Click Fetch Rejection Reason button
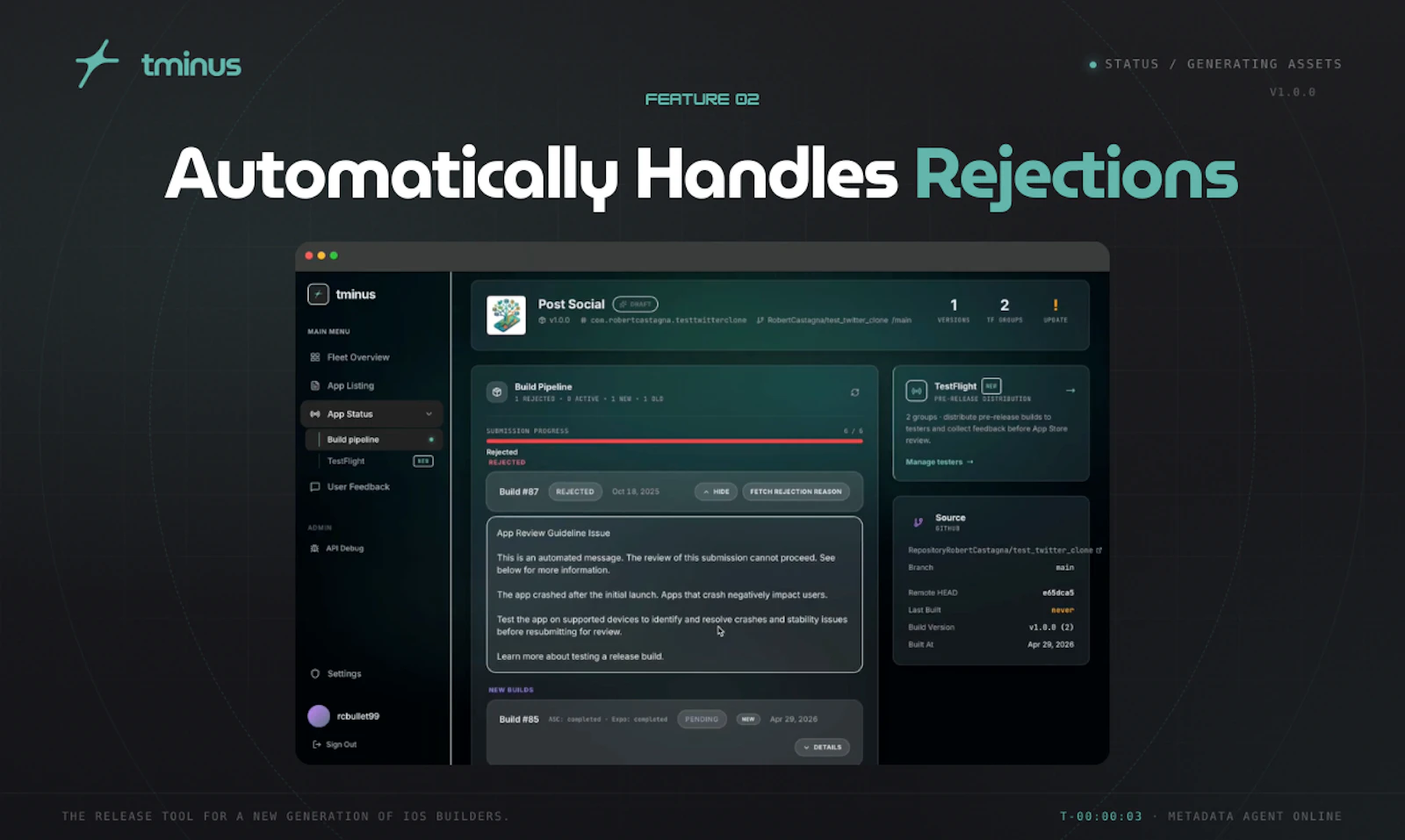 pyautogui.click(x=796, y=492)
